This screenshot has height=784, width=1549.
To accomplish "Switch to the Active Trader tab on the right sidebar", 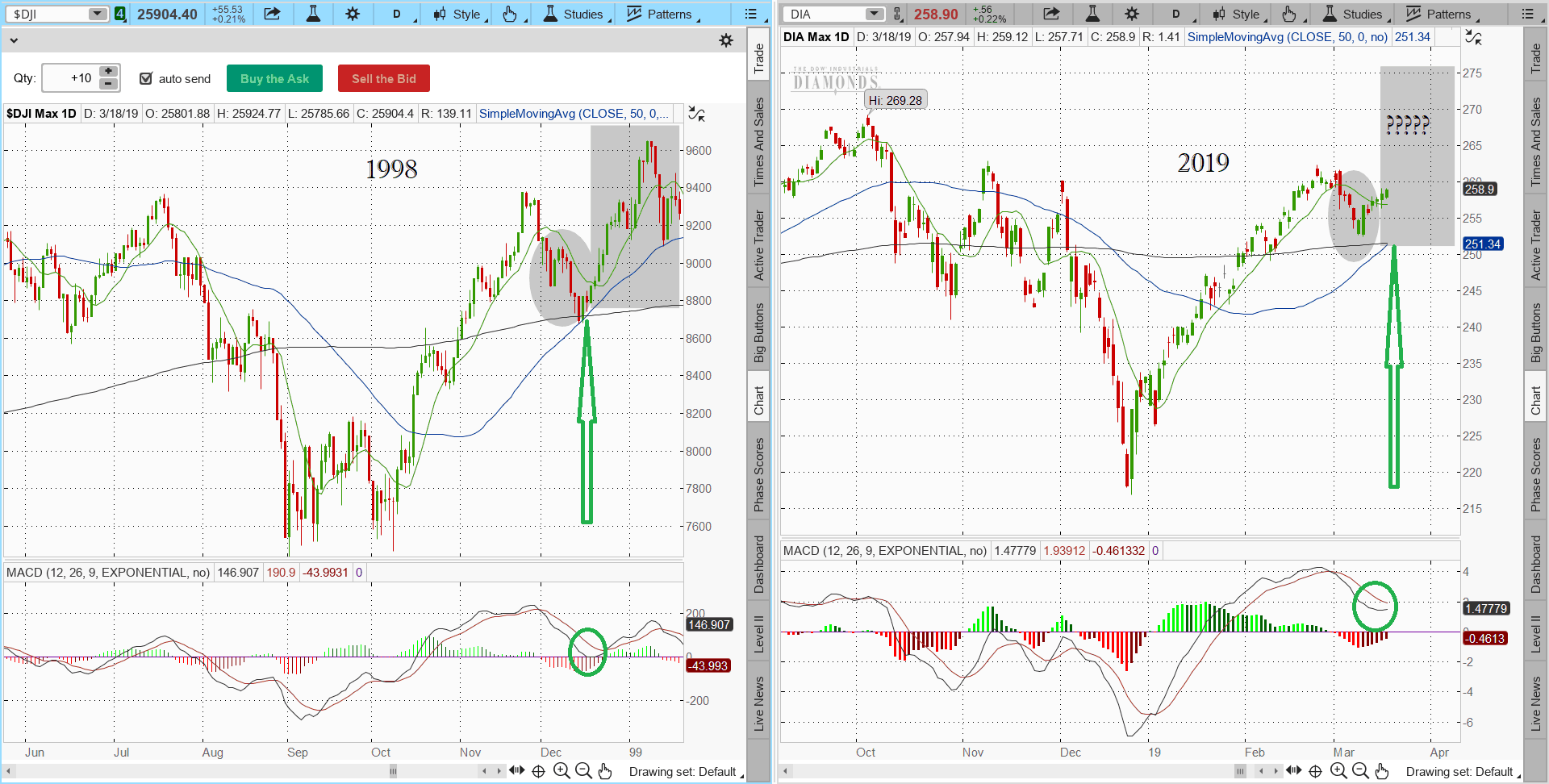I will click(1536, 245).
